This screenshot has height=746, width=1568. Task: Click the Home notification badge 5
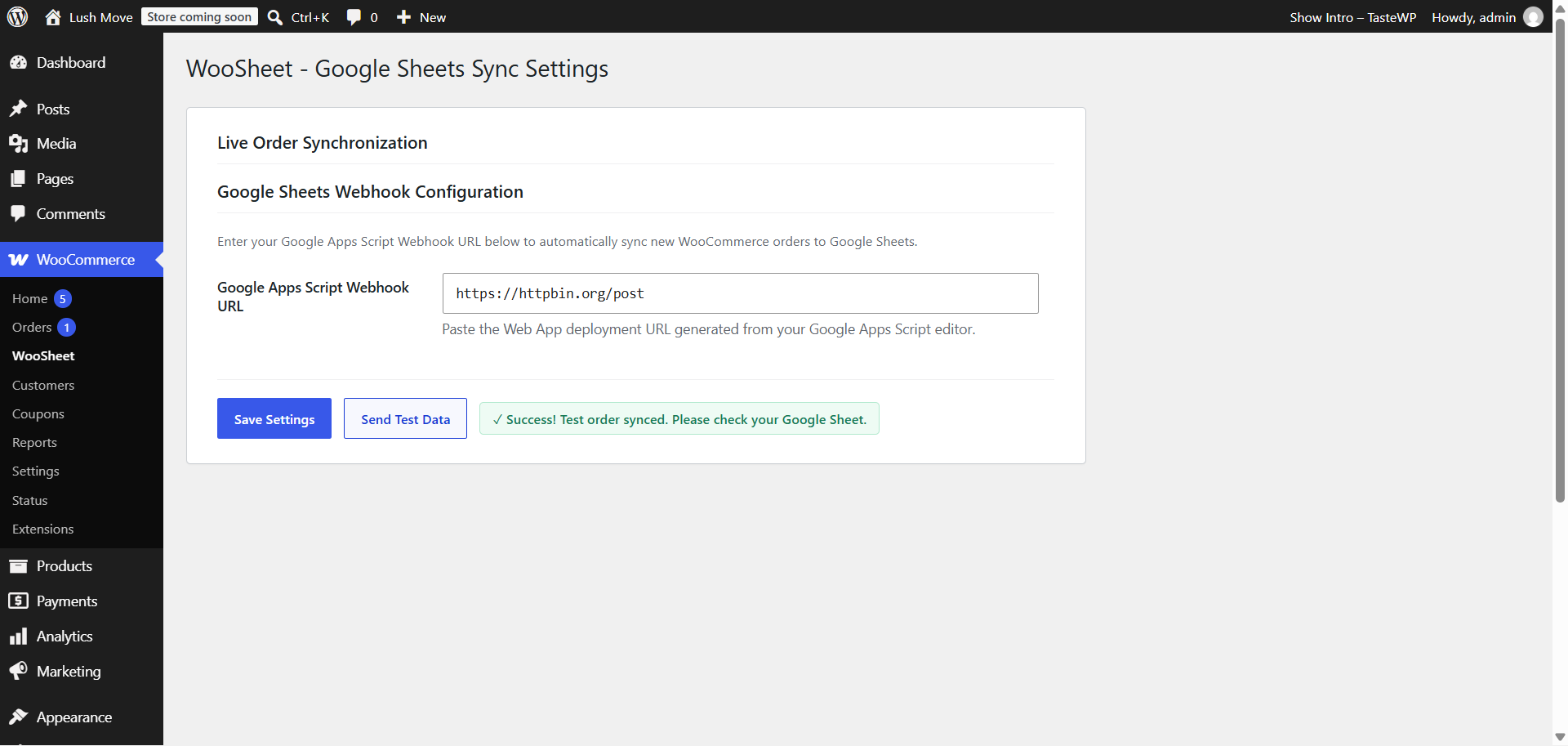click(x=63, y=299)
